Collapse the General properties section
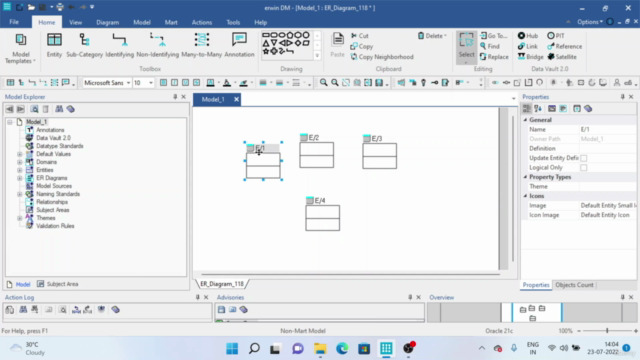Screen dimensions: 640x360 [526, 120]
